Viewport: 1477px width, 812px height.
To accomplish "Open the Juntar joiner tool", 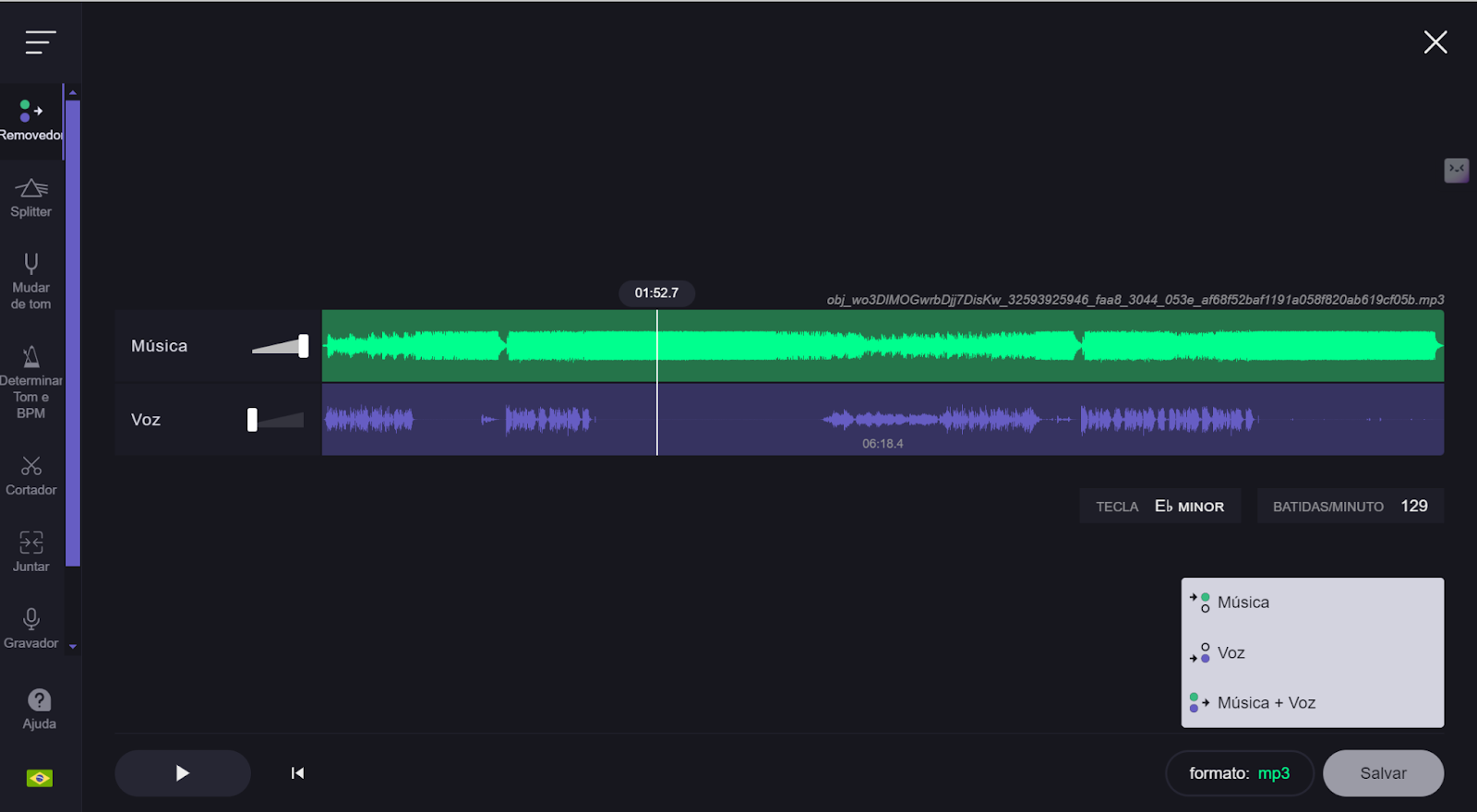I will [31, 552].
